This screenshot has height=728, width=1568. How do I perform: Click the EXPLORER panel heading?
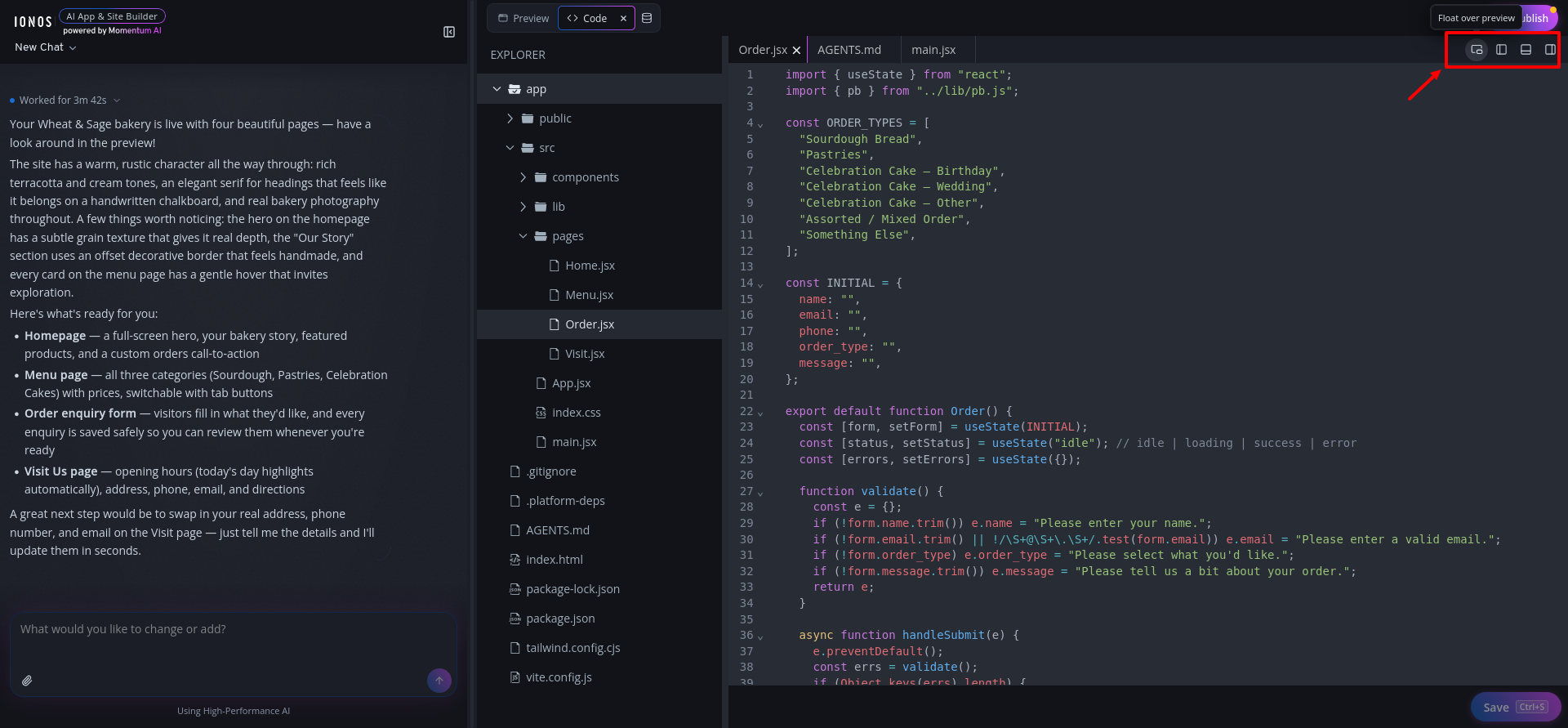tap(518, 55)
